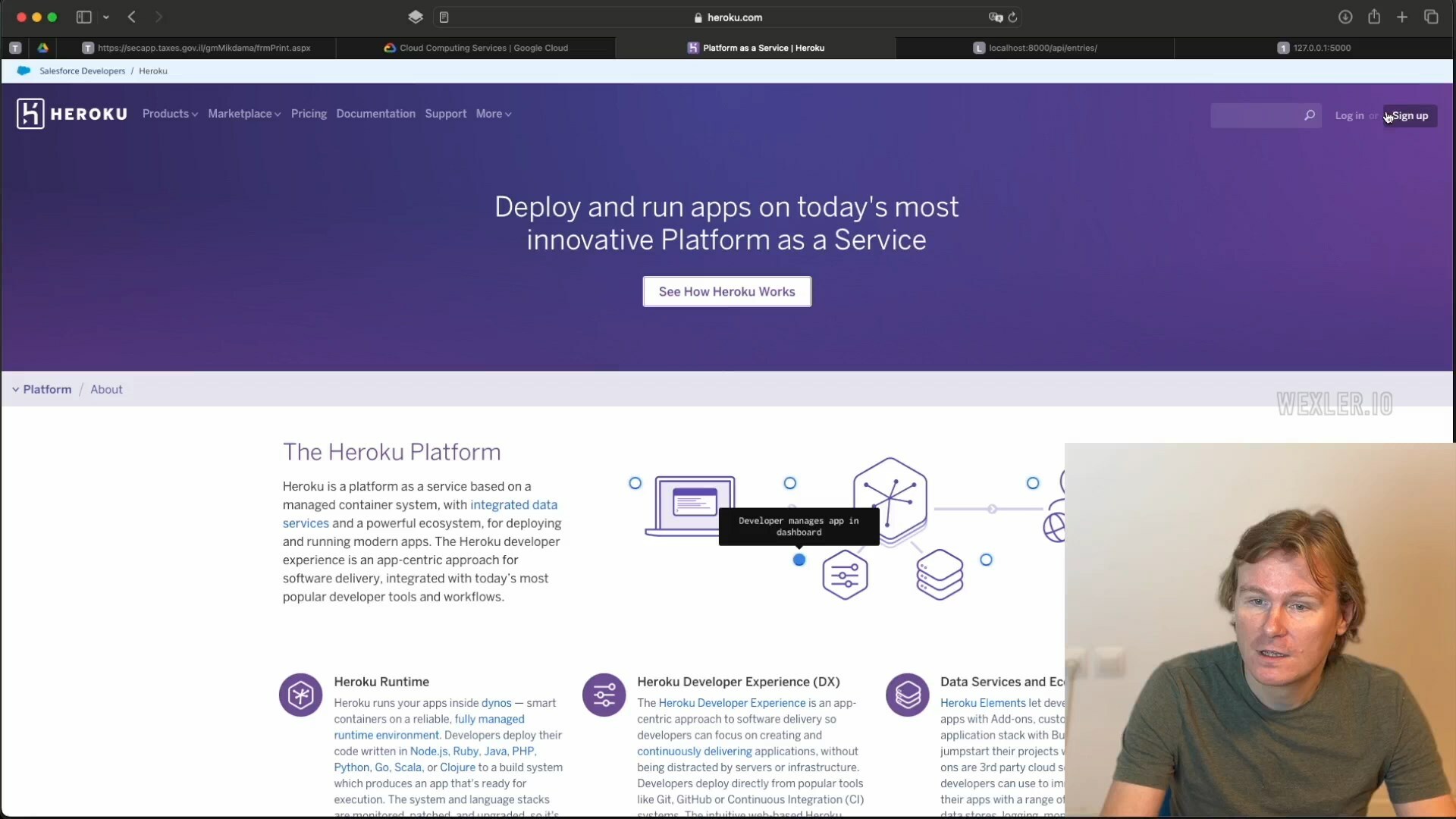Go back with the Safari back arrow

[132, 17]
